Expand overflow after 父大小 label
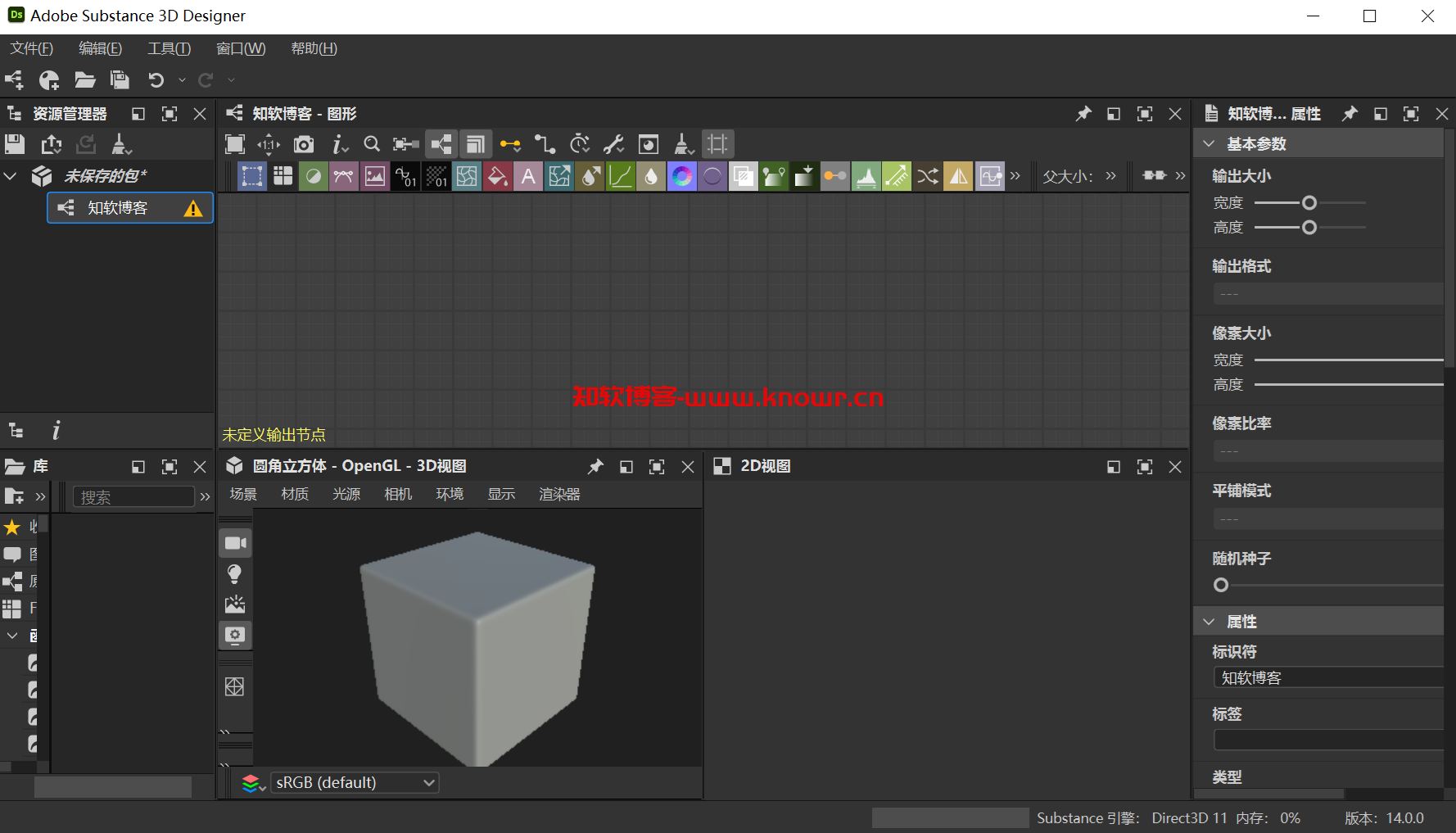1456x833 pixels. click(1110, 175)
